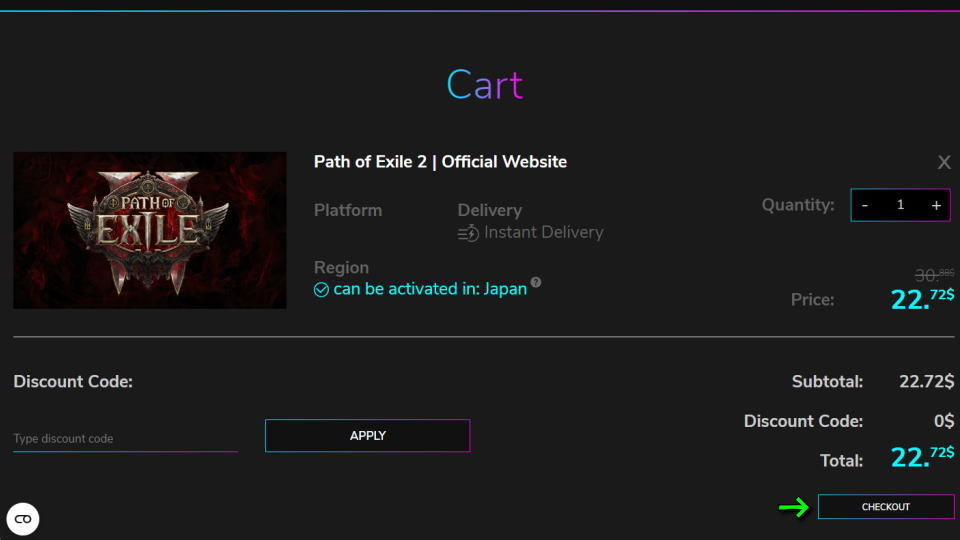Select the 'can be activated in: Japan' text
Screen dimensions: 960x540
pos(430,289)
